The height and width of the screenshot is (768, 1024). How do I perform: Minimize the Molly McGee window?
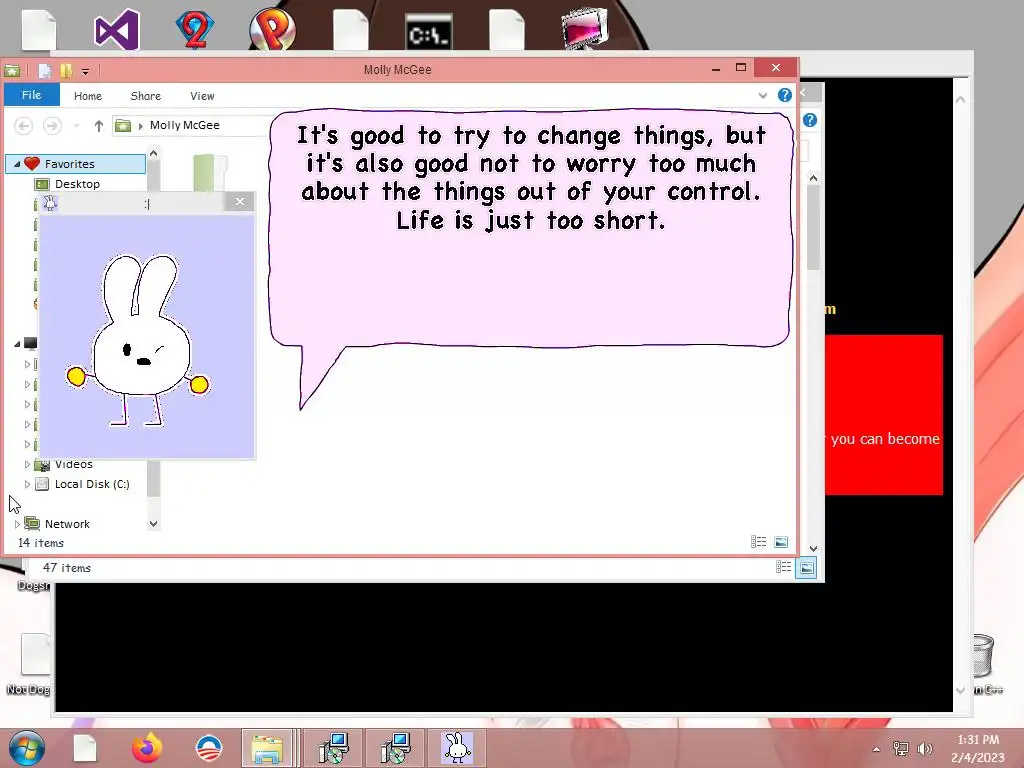[716, 68]
